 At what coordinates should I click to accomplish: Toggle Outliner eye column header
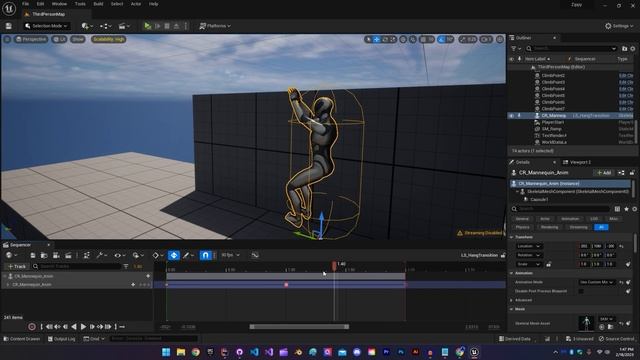(x=511, y=59)
